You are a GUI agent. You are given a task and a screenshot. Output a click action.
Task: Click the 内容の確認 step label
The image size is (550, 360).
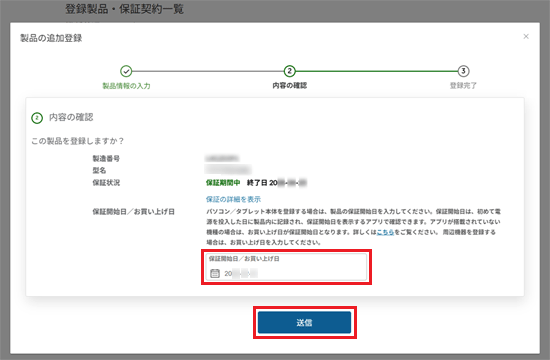pos(289,86)
